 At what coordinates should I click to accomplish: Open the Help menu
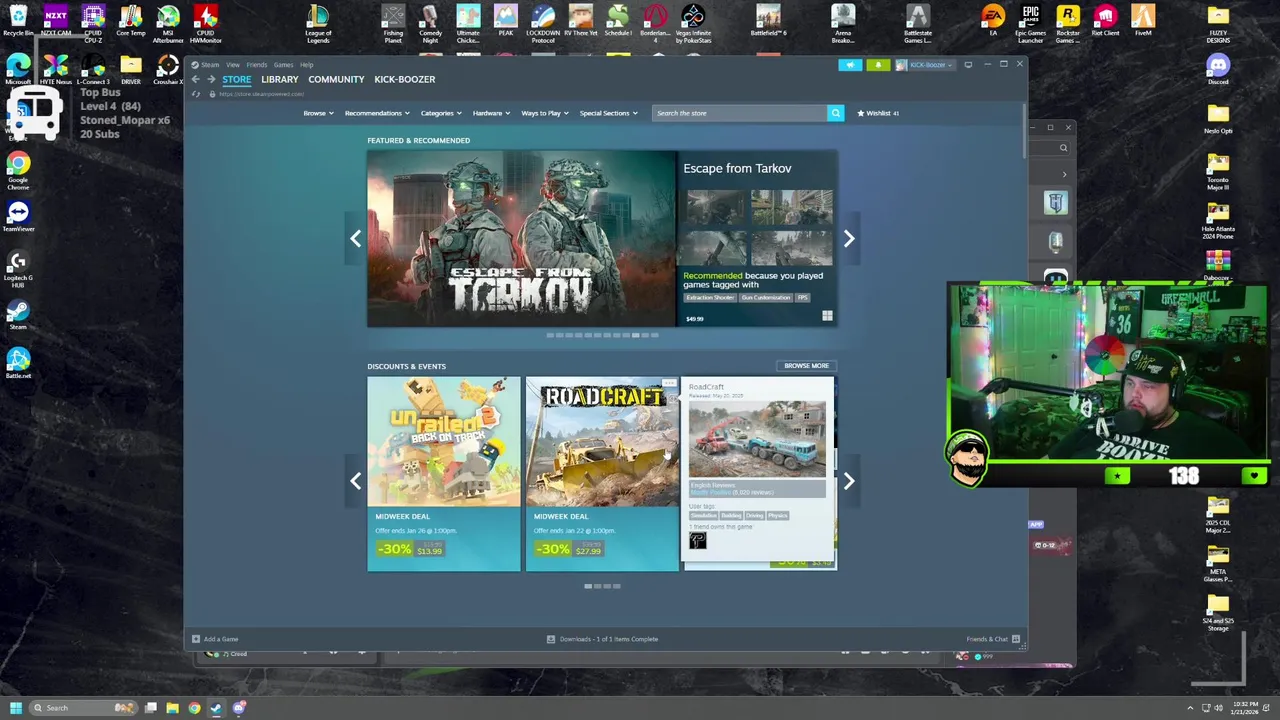coord(307,65)
